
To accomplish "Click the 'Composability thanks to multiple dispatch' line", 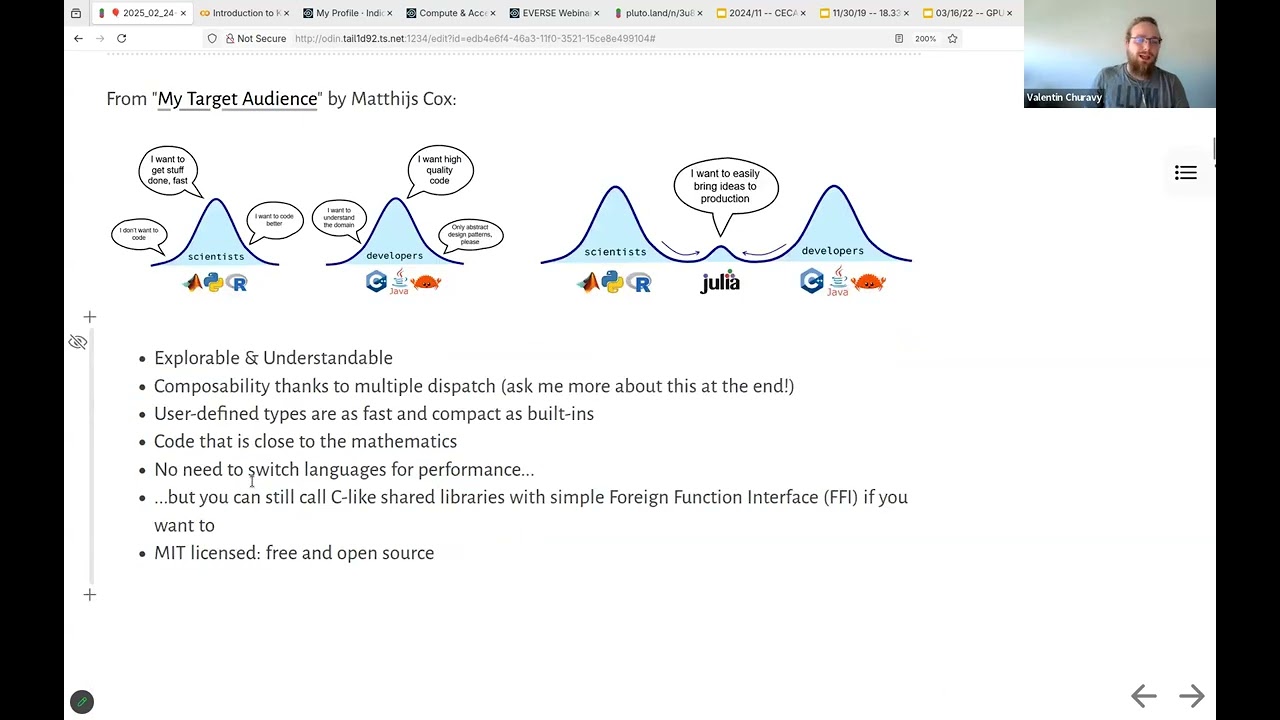I will pyautogui.click(x=474, y=386).
